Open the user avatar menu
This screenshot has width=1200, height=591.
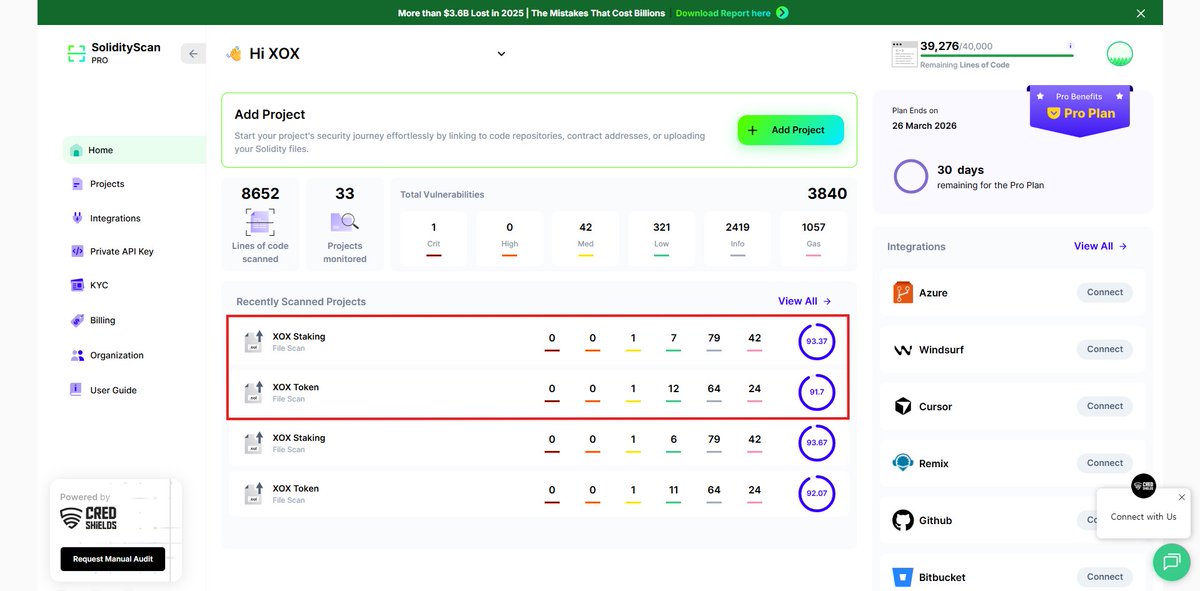(x=1120, y=54)
